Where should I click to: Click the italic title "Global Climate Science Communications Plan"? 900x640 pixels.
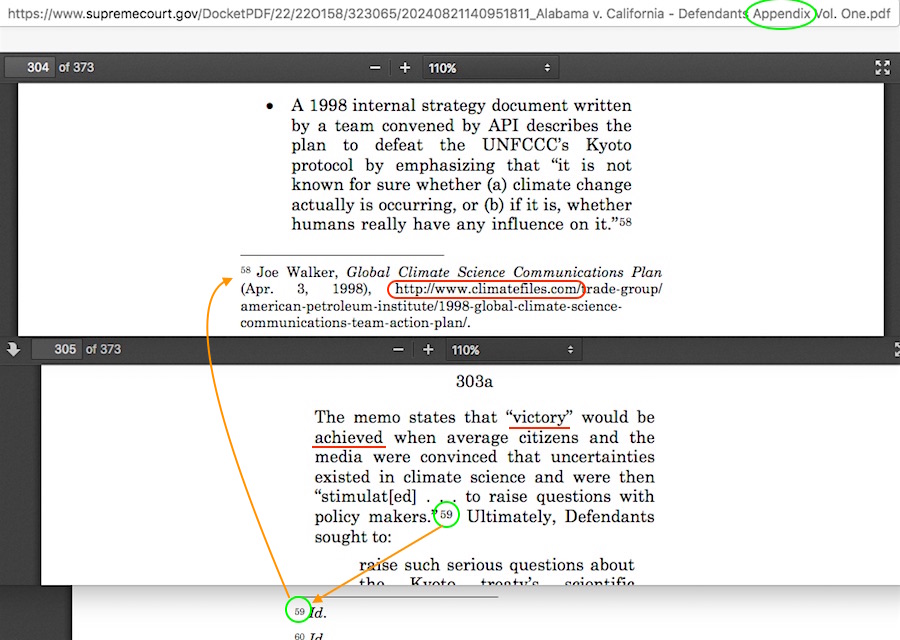[x=504, y=272]
